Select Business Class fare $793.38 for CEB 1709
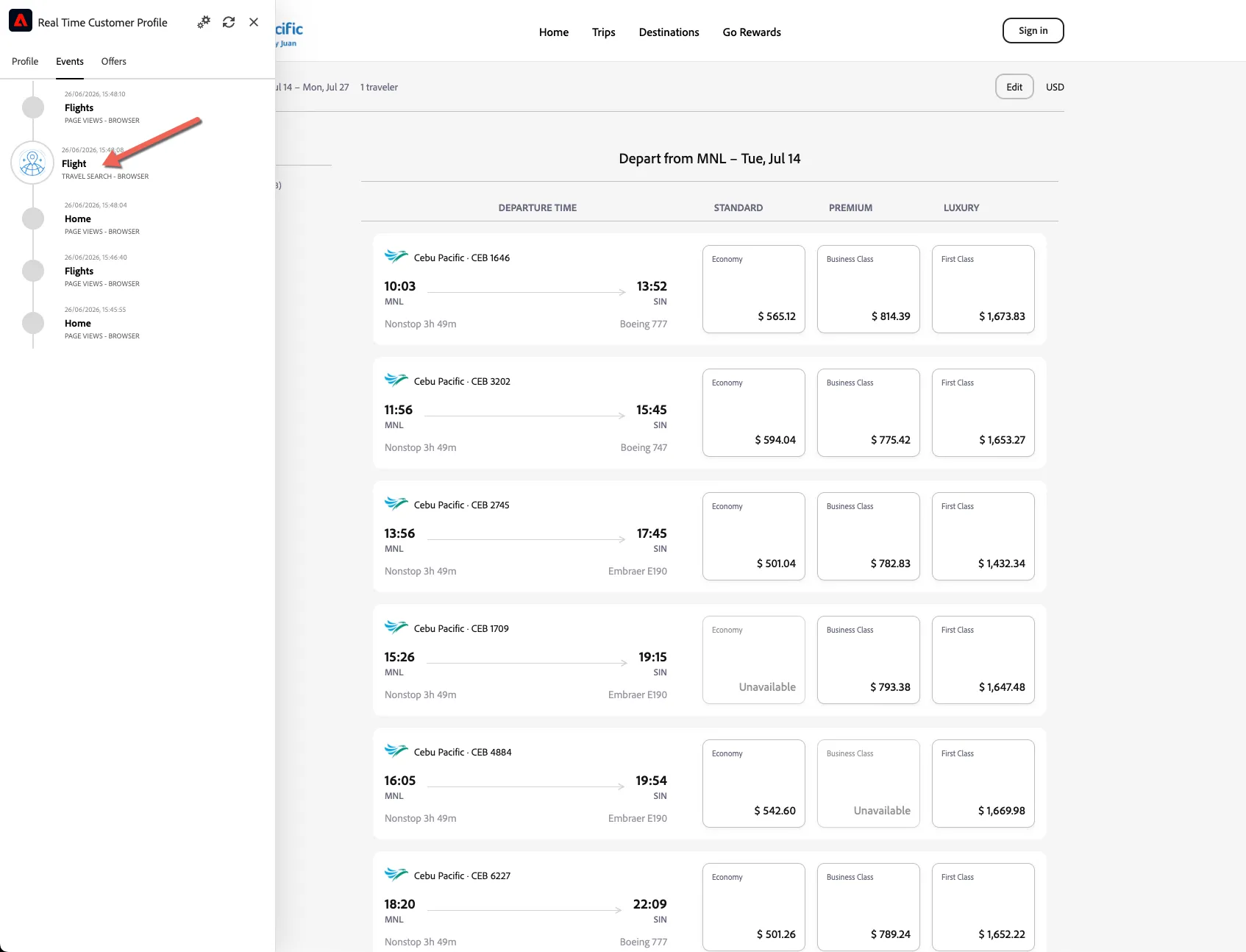The height and width of the screenshot is (952, 1246). pos(869,660)
